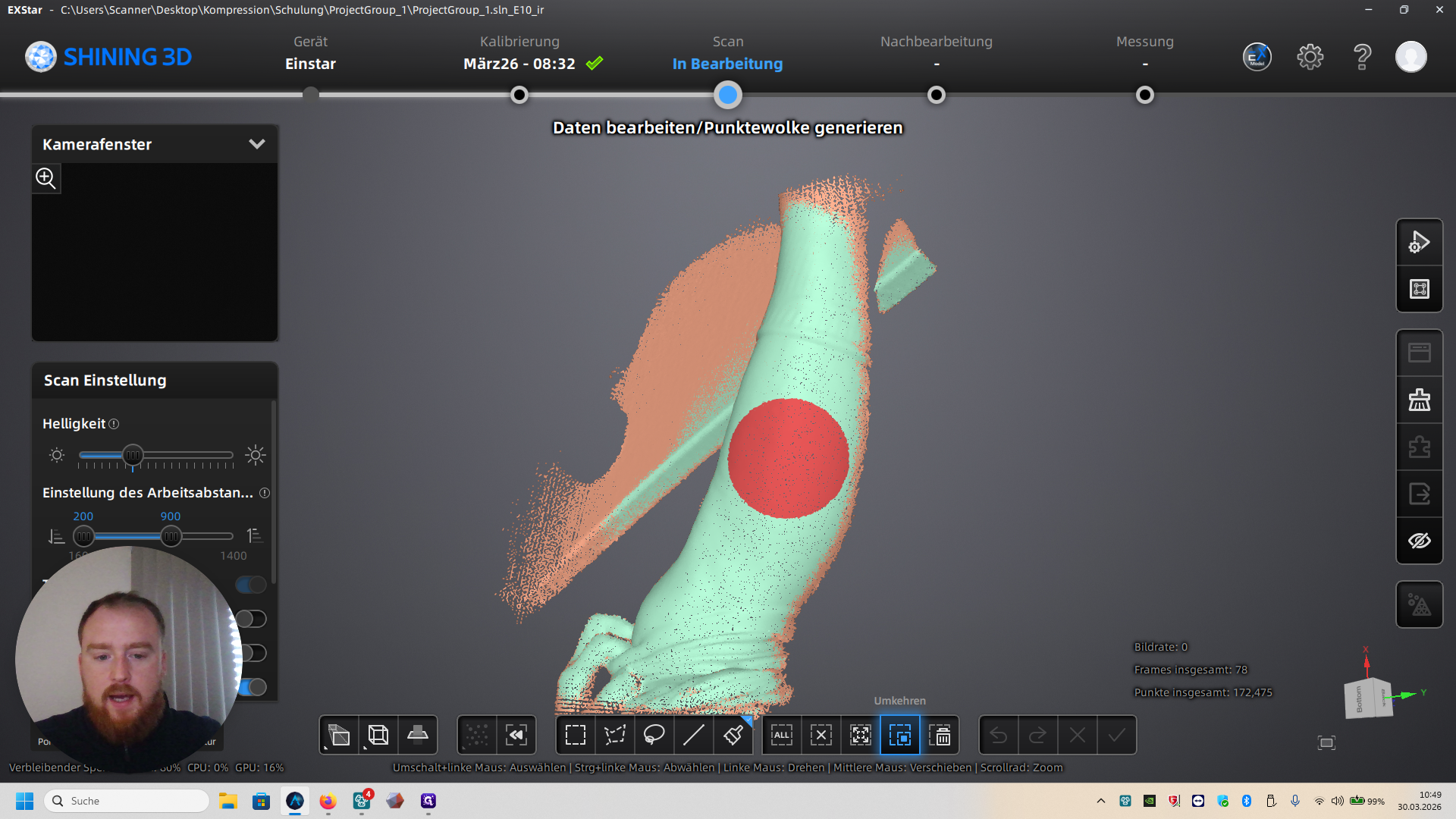Select the rectangle selection tool
Viewport: 1456px width, 819px height.
pos(576,735)
